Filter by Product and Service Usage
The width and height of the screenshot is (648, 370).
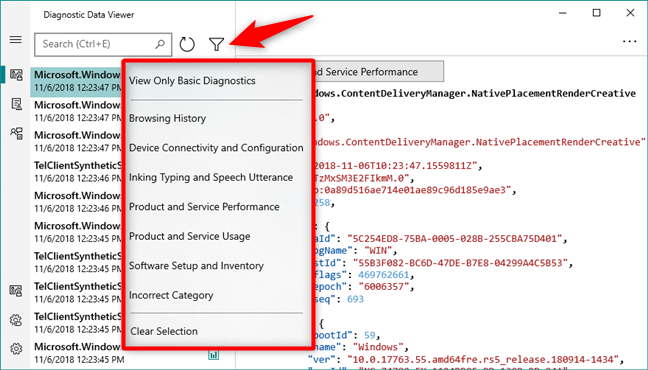189,236
